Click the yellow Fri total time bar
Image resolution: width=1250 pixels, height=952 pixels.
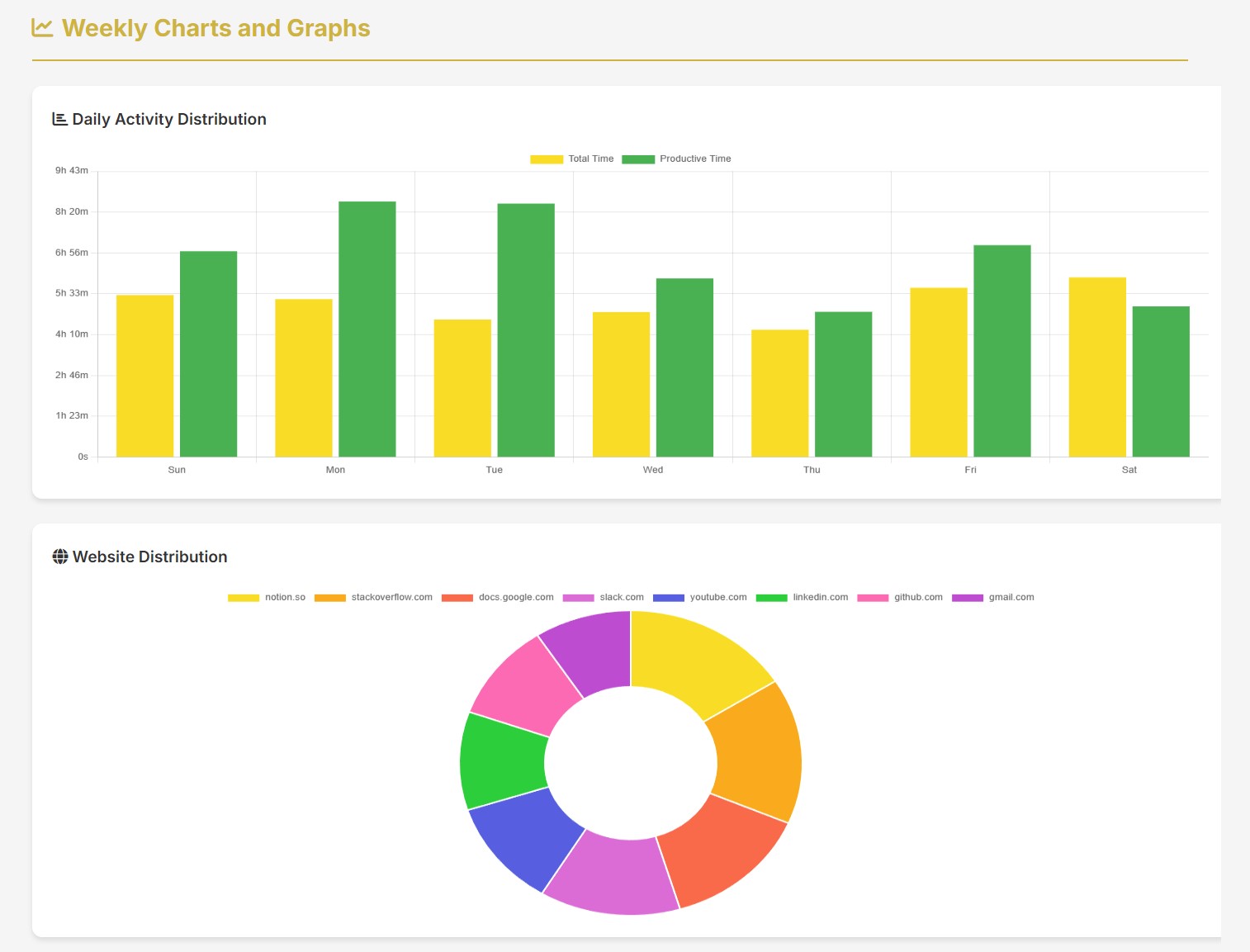click(x=939, y=372)
